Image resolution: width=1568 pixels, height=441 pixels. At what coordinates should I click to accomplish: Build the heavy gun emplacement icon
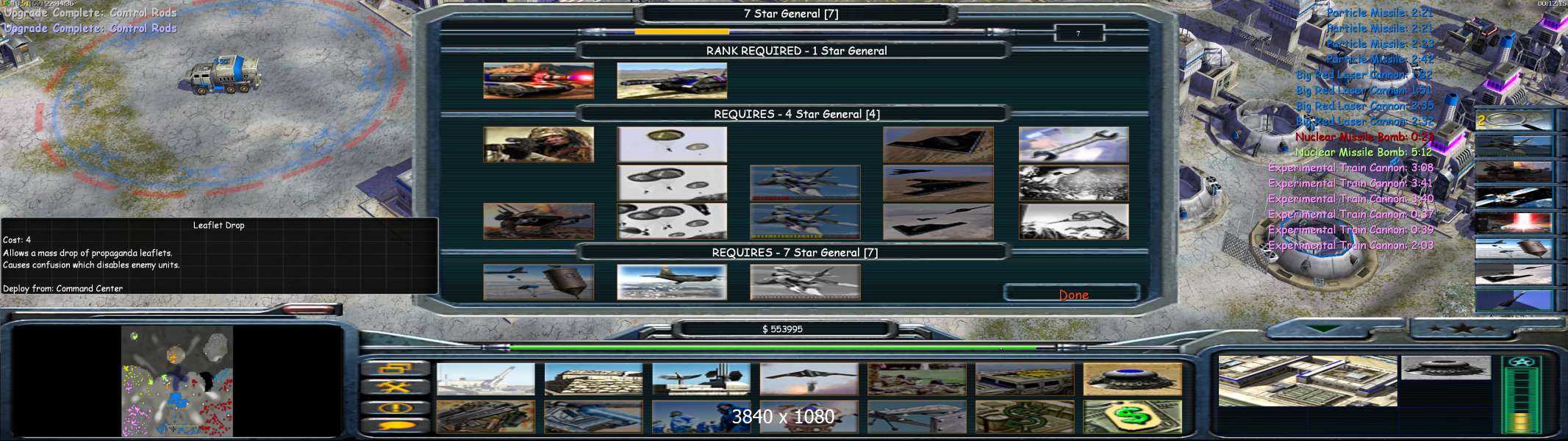click(x=486, y=417)
